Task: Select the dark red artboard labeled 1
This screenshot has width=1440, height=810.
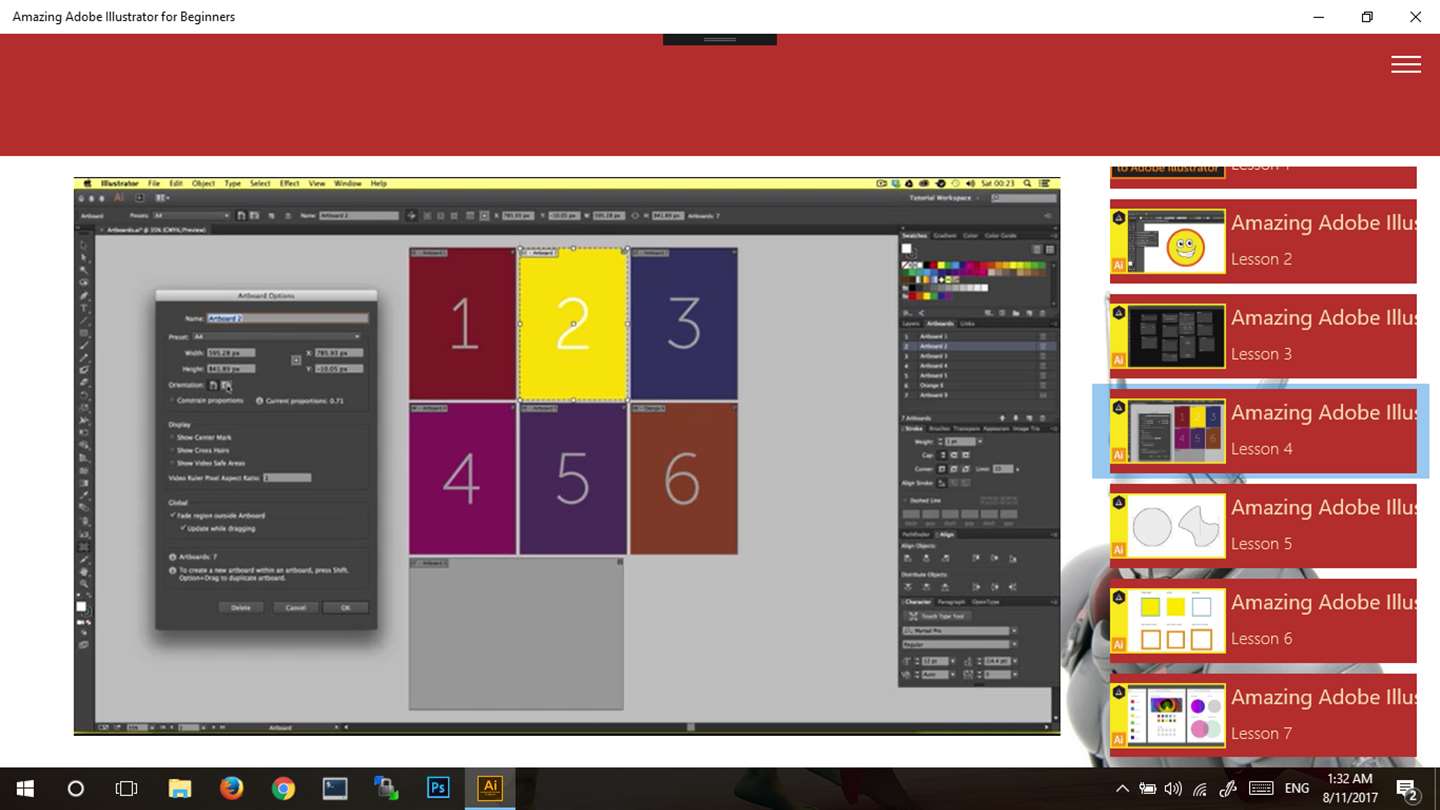Action: tap(462, 323)
